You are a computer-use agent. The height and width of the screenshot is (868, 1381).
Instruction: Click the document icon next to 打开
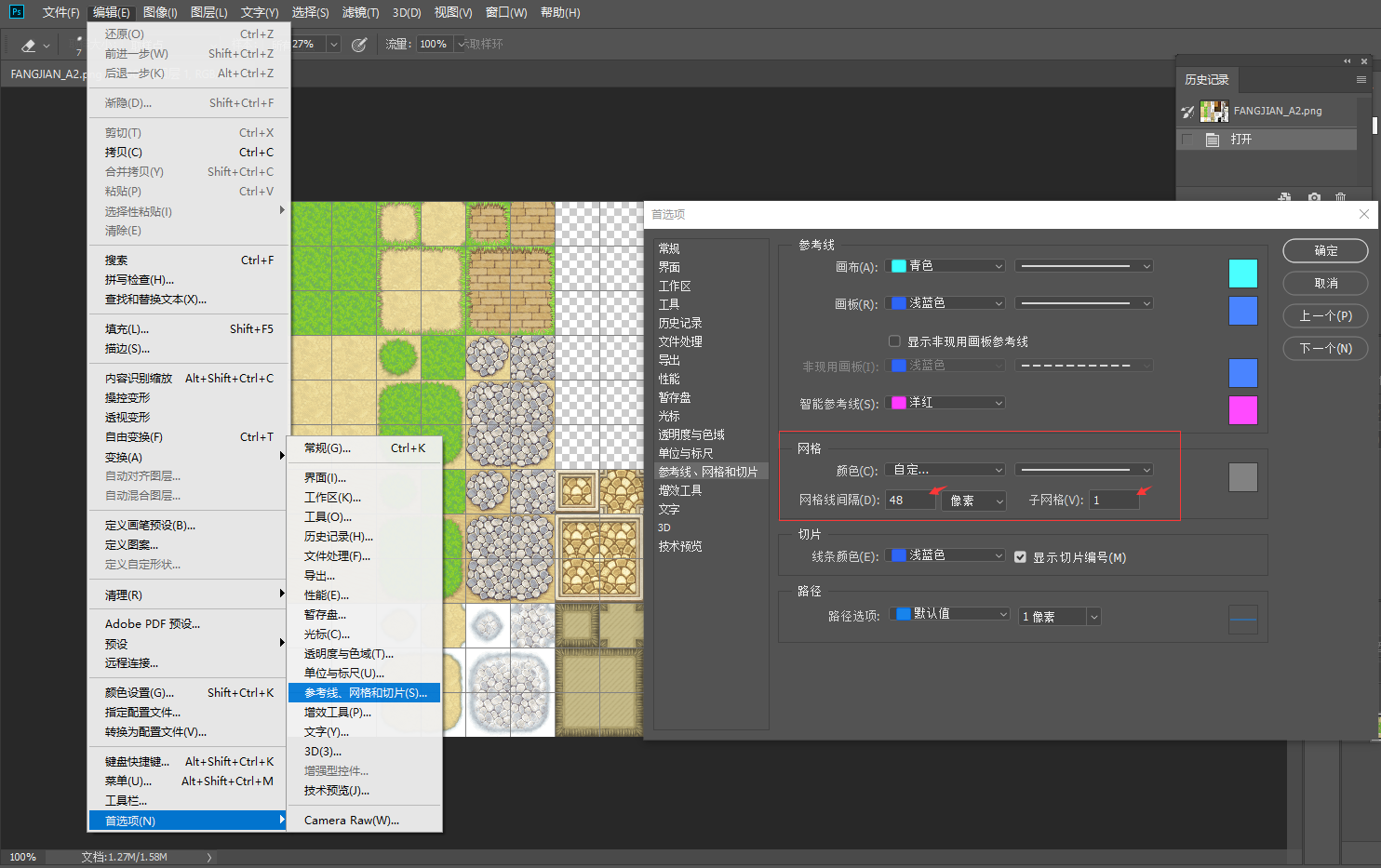pos(1213,140)
